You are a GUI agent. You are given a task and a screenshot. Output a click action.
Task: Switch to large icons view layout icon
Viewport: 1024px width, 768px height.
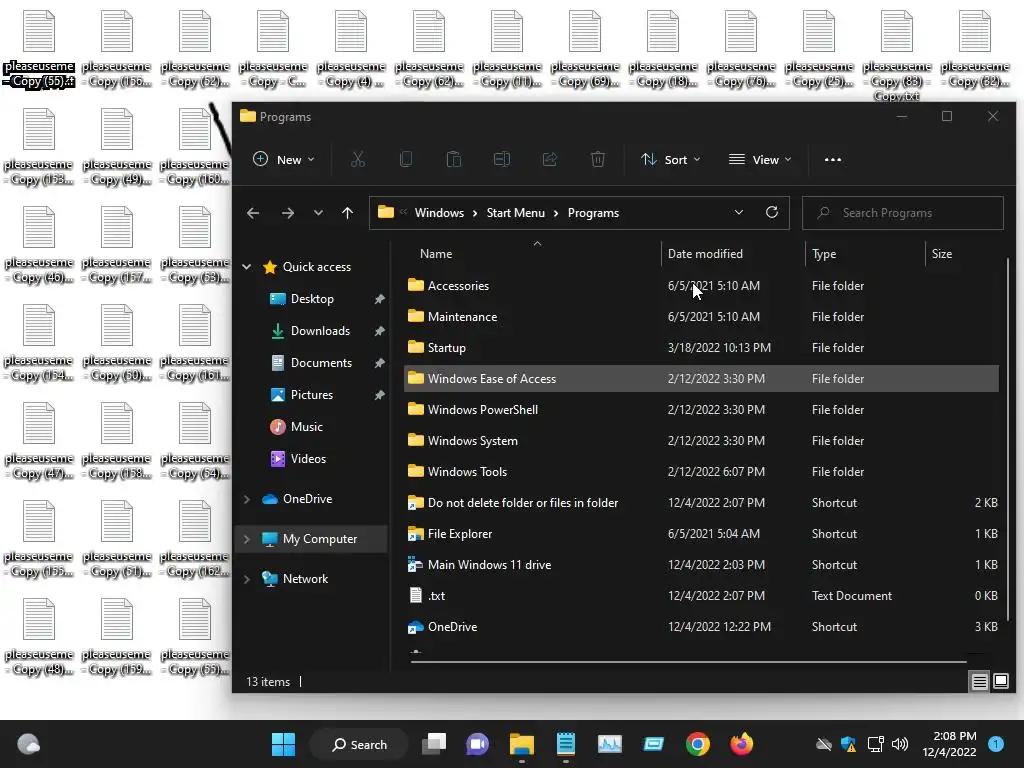point(1000,682)
